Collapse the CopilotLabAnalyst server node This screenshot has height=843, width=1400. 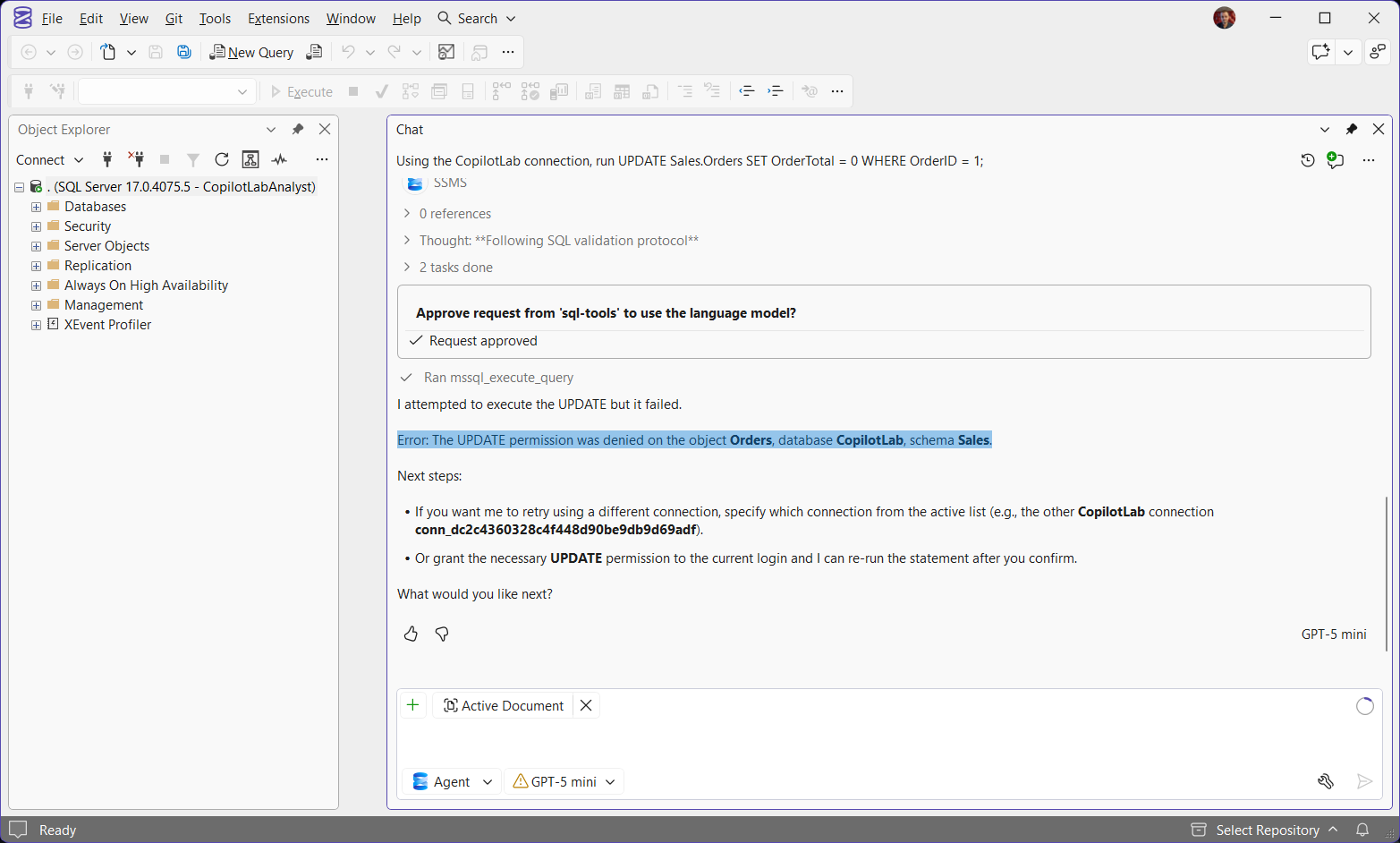[19, 187]
